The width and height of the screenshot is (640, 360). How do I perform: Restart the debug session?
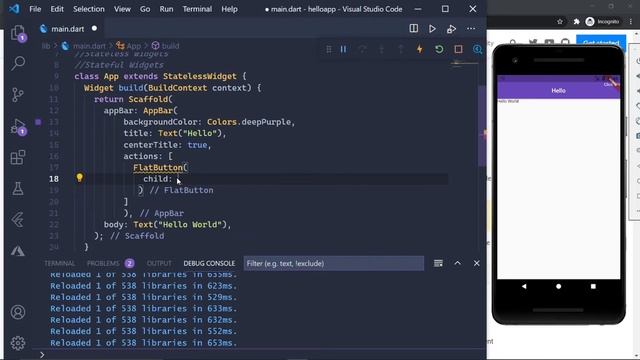[439, 49]
